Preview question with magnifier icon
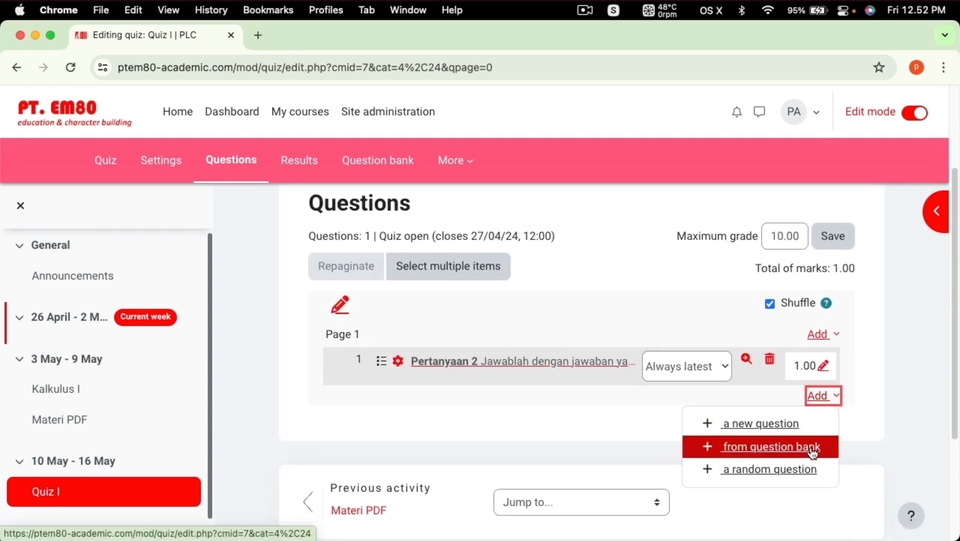 click(746, 359)
